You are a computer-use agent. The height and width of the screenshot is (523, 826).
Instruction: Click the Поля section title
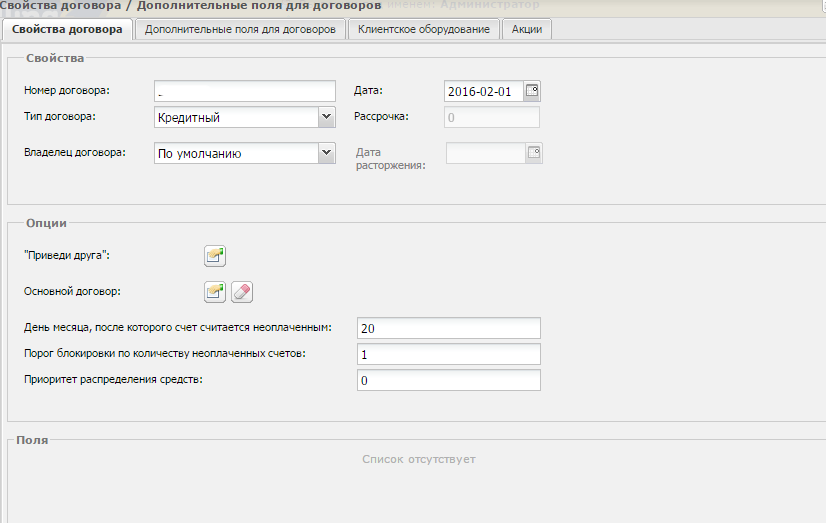click(32, 440)
